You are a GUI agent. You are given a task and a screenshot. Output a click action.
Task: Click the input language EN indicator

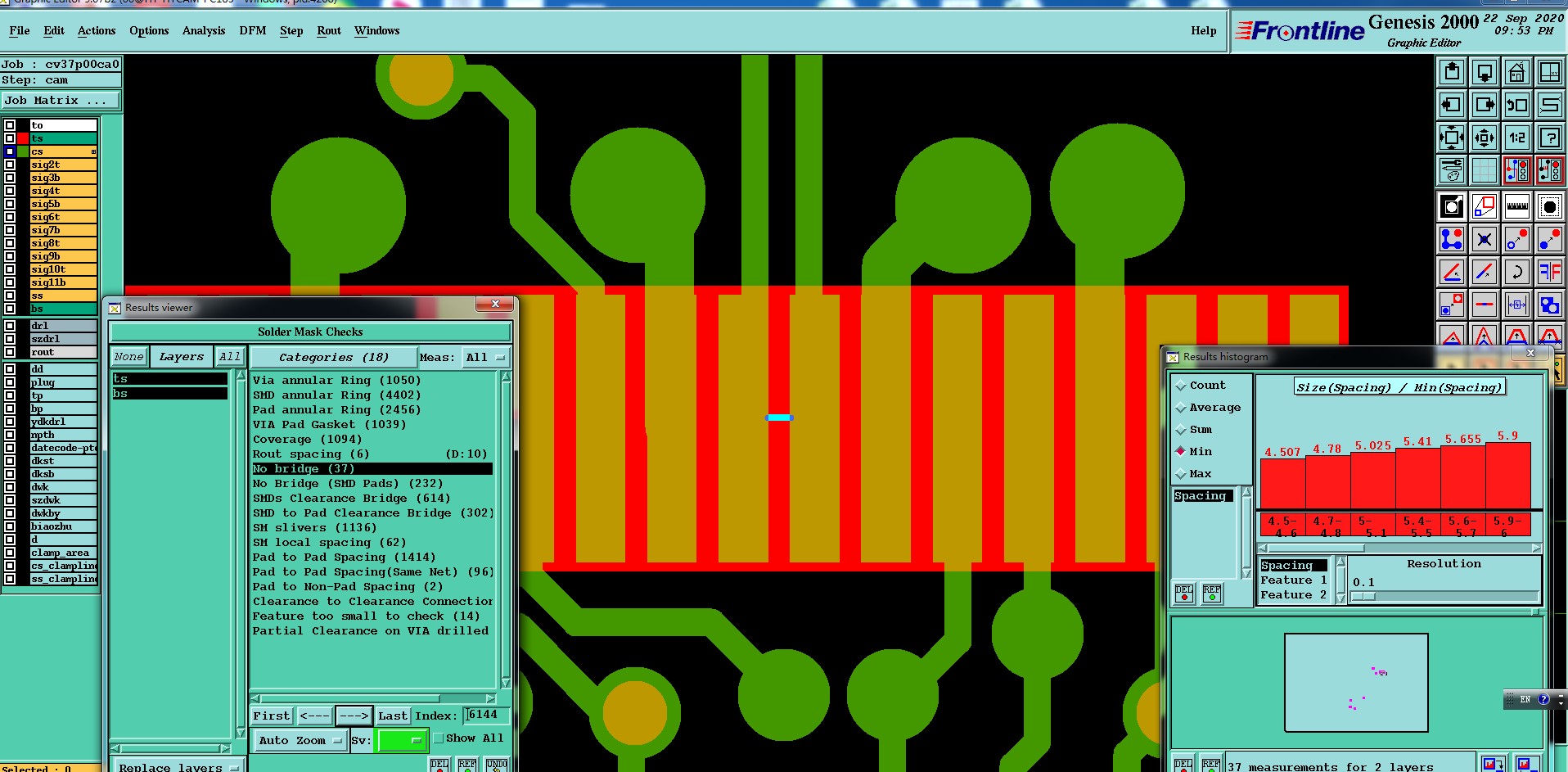pyautogui.click(x=1525, y=700)
